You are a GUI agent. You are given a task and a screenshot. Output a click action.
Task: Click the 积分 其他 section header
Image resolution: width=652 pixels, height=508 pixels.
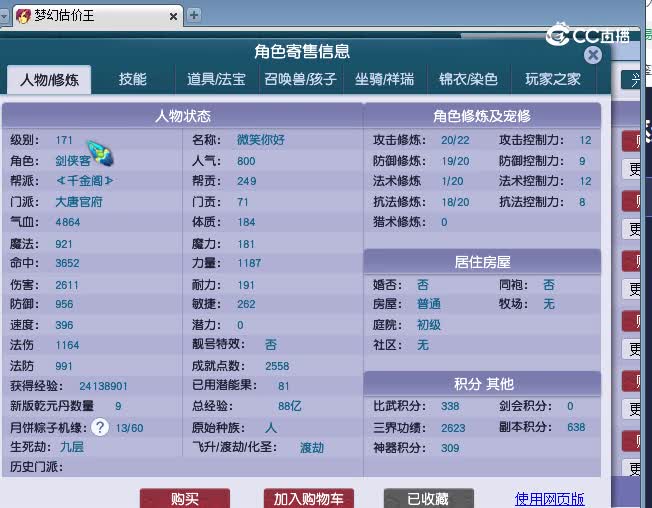coord(482,384)
